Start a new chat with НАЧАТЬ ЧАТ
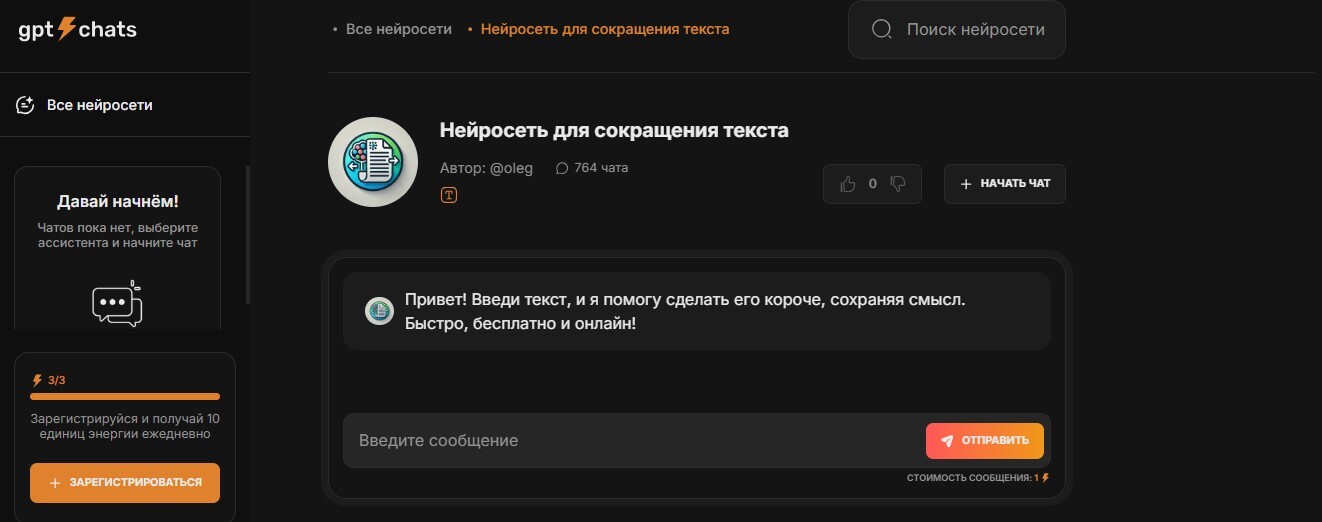This screenshot has height=522, width=1322. point(1005,184)
